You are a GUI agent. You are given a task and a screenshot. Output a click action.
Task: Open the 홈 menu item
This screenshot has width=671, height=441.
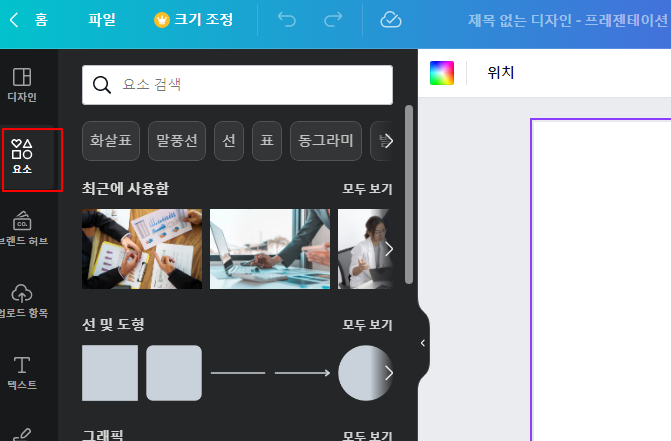coord(41,20)
